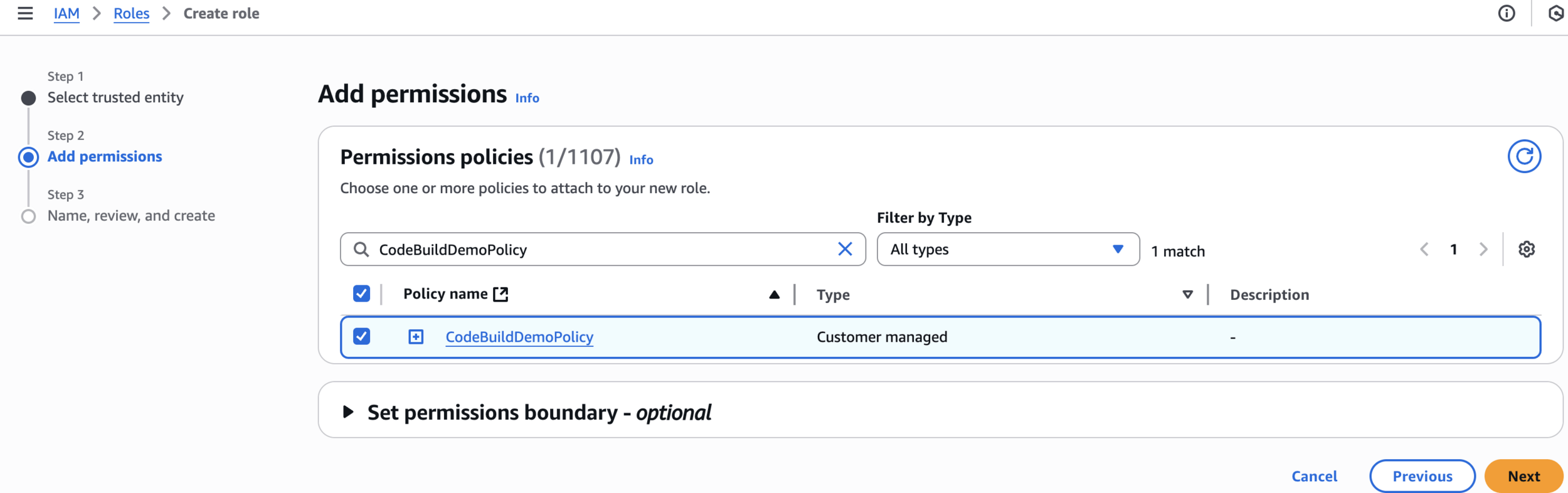The height and width of the screenshot is (493, 1568).
Task: Uncheck the select-all policies checkbox
Action: click(361, 294)
